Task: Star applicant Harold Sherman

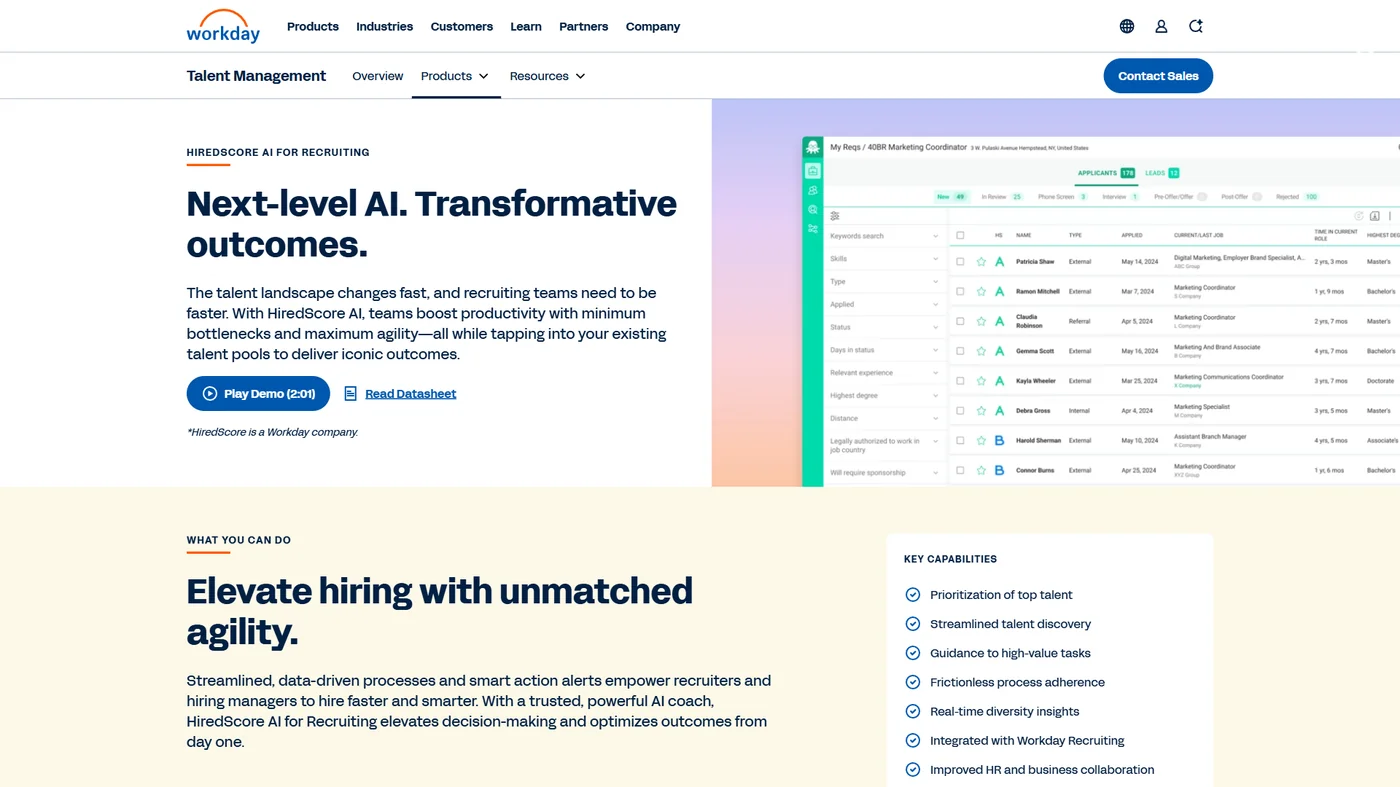Action: pyautogui.click(x=981, y=440)
